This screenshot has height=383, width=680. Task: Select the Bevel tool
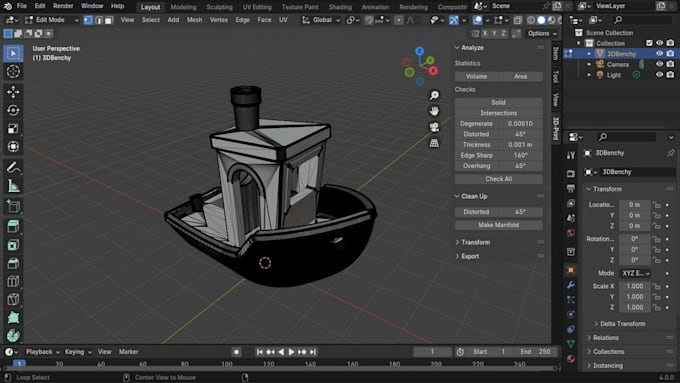(13, 263)
